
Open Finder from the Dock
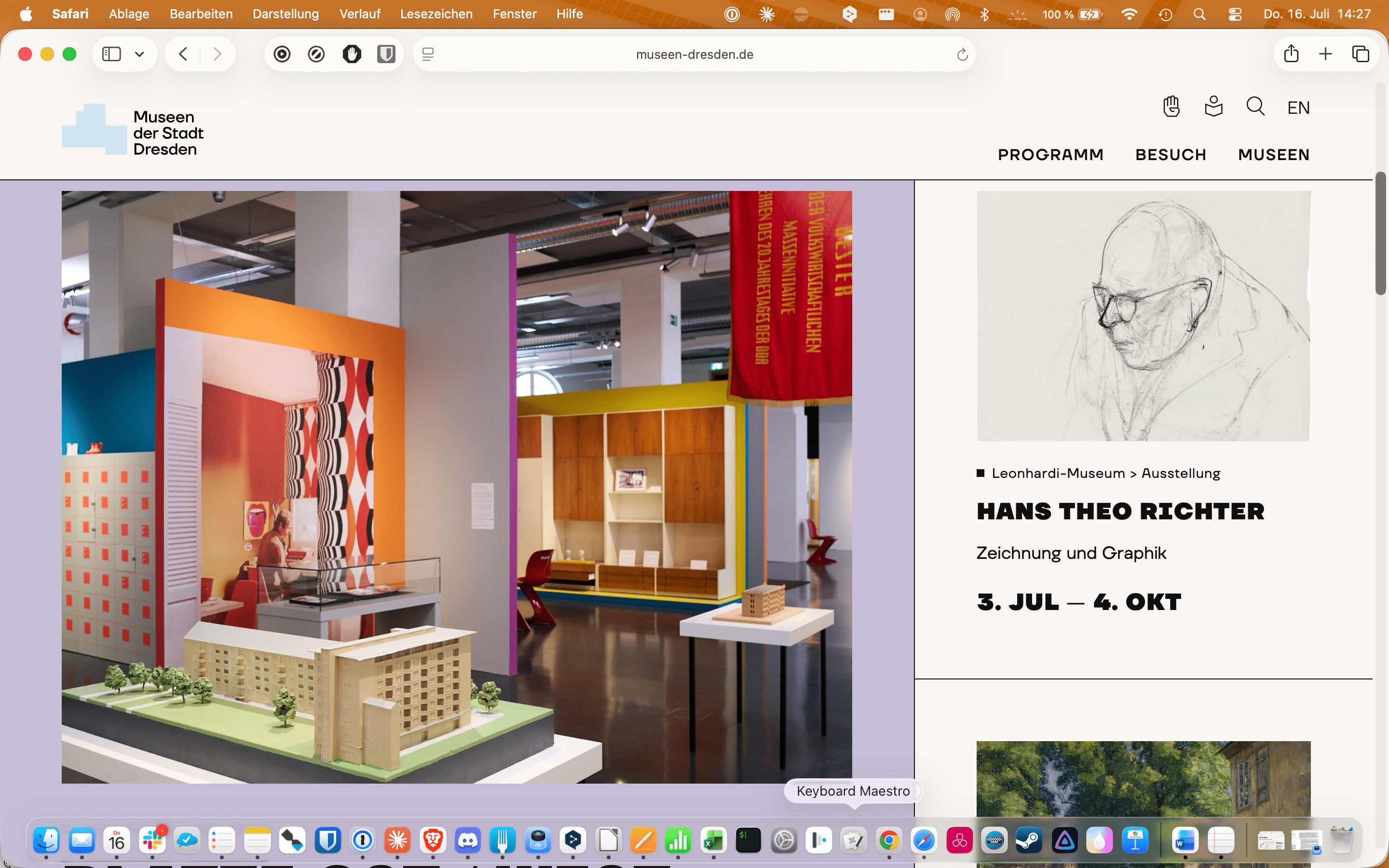pyautogui.click(x=46, y=841)
